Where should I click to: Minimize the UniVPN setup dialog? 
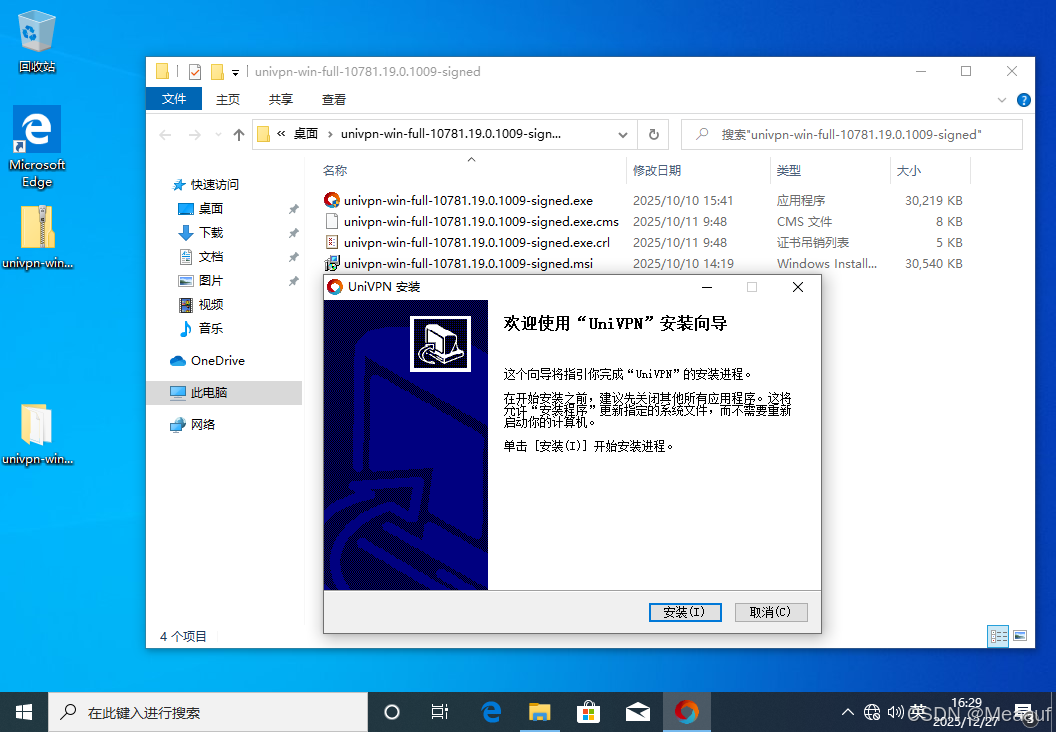pos(706,287)
